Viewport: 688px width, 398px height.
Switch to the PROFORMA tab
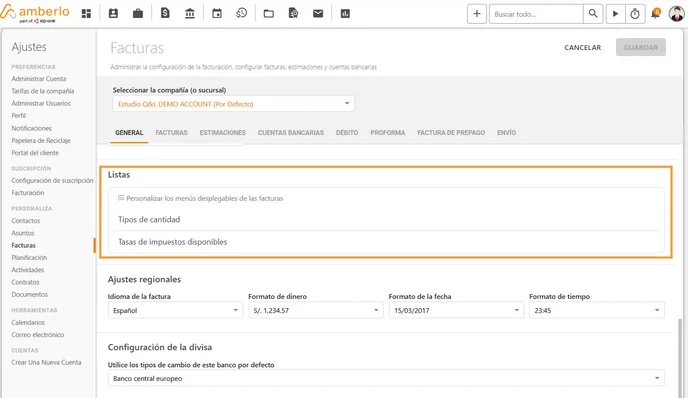(387, 133)
